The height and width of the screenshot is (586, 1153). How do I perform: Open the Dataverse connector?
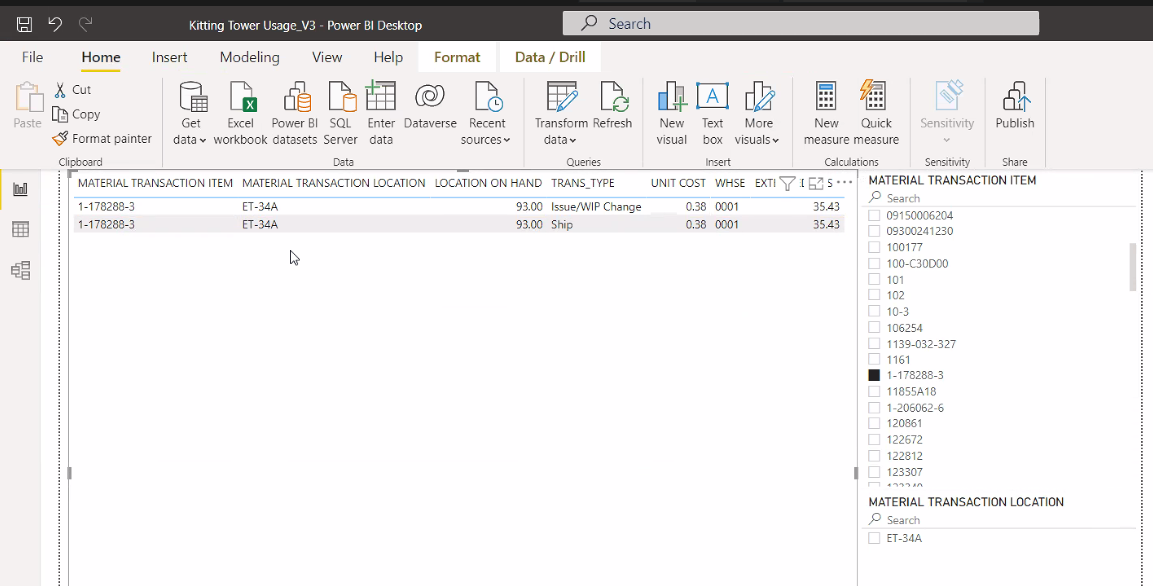[x=430, y=106]
